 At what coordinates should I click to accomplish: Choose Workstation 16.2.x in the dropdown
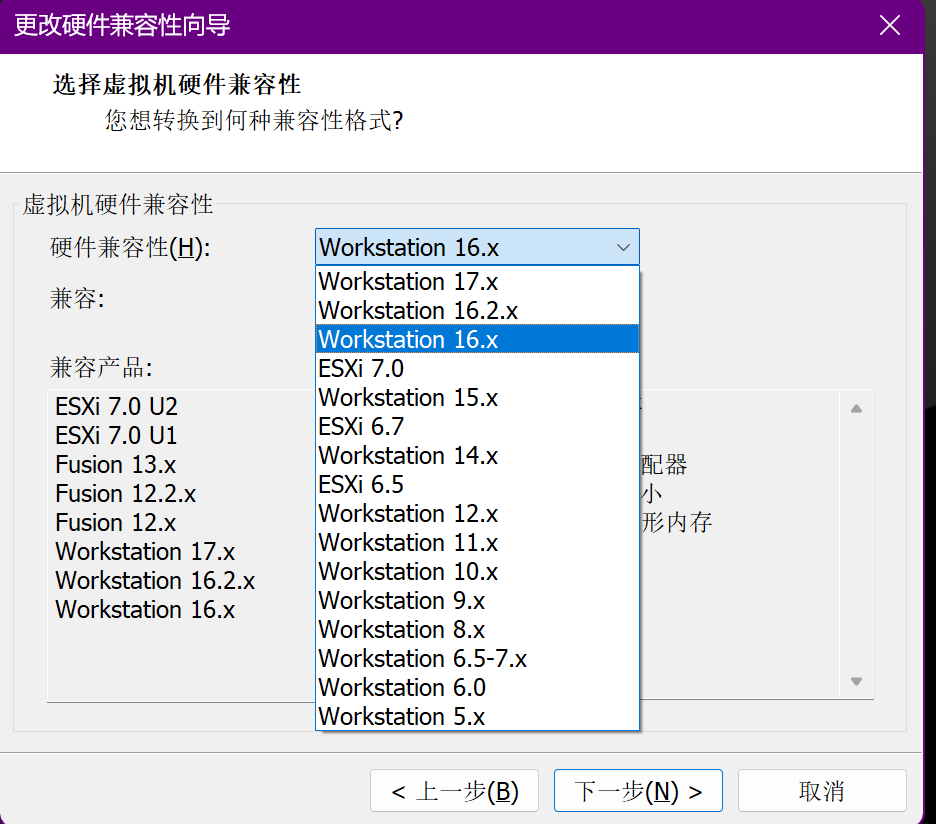(418, 311)
